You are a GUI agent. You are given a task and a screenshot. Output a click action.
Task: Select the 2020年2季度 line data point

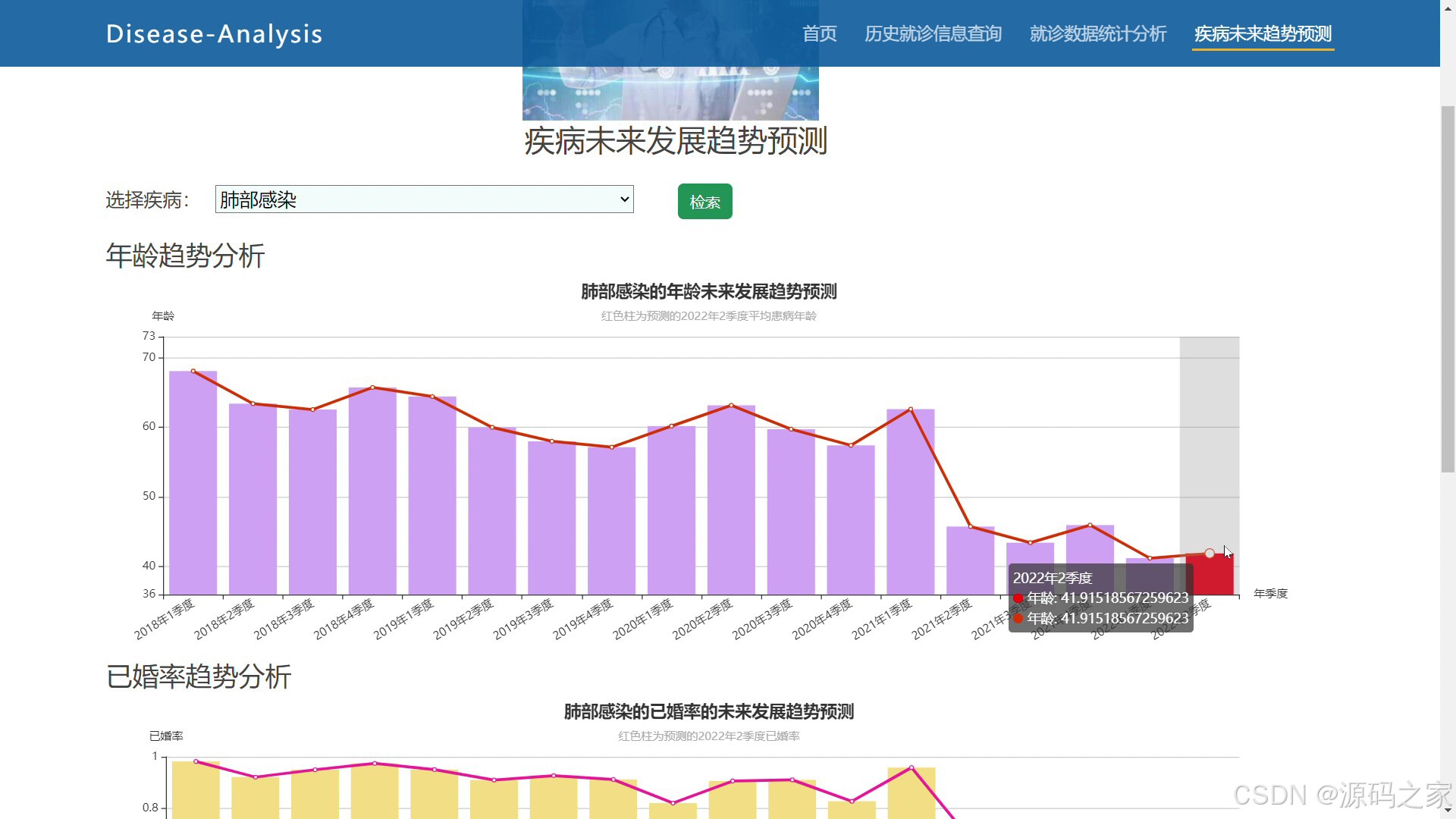(731, 405)
